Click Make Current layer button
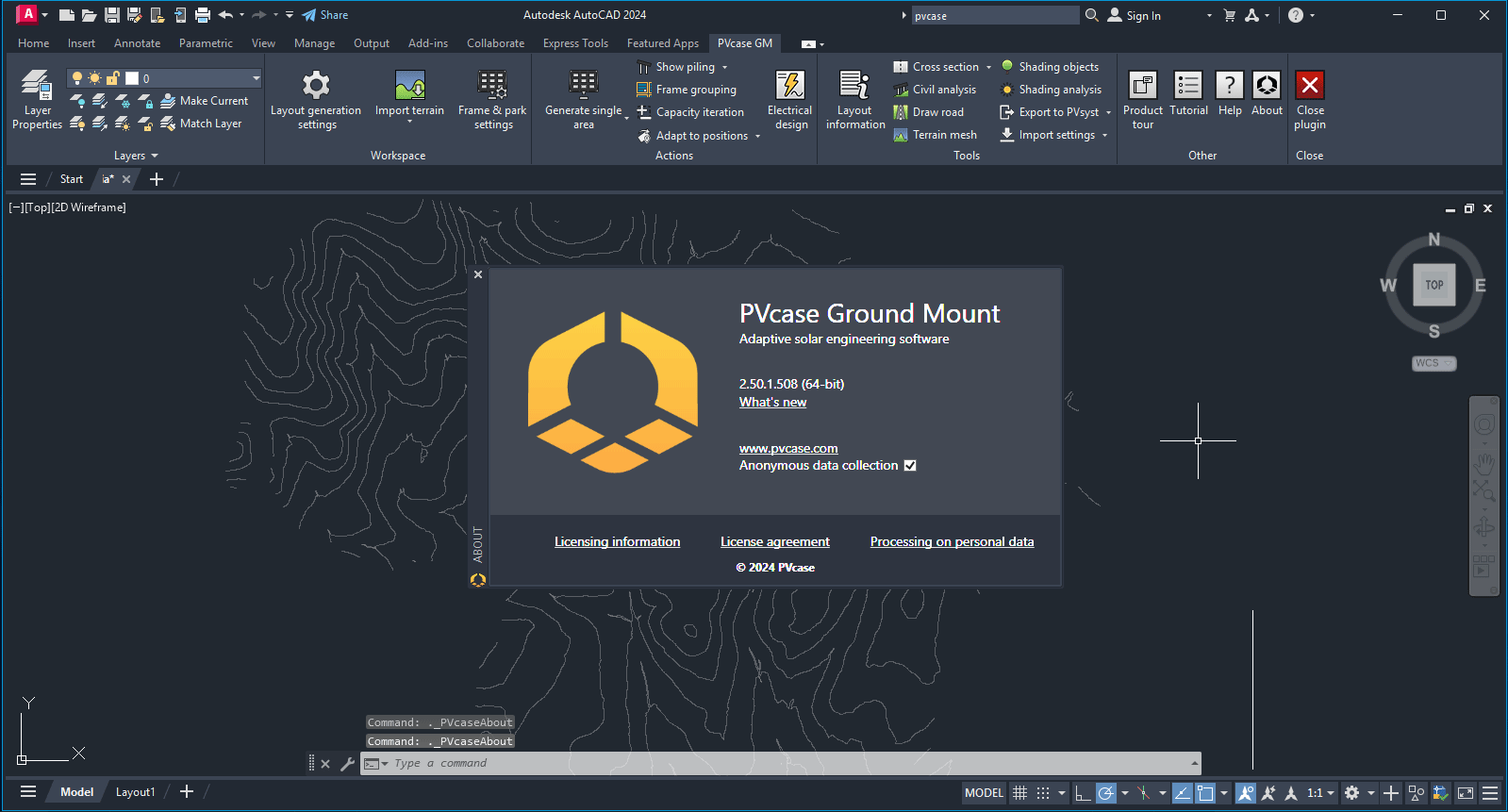Image resolution: width=1508 pixels, height=812 pixels. tap(205, 101)
